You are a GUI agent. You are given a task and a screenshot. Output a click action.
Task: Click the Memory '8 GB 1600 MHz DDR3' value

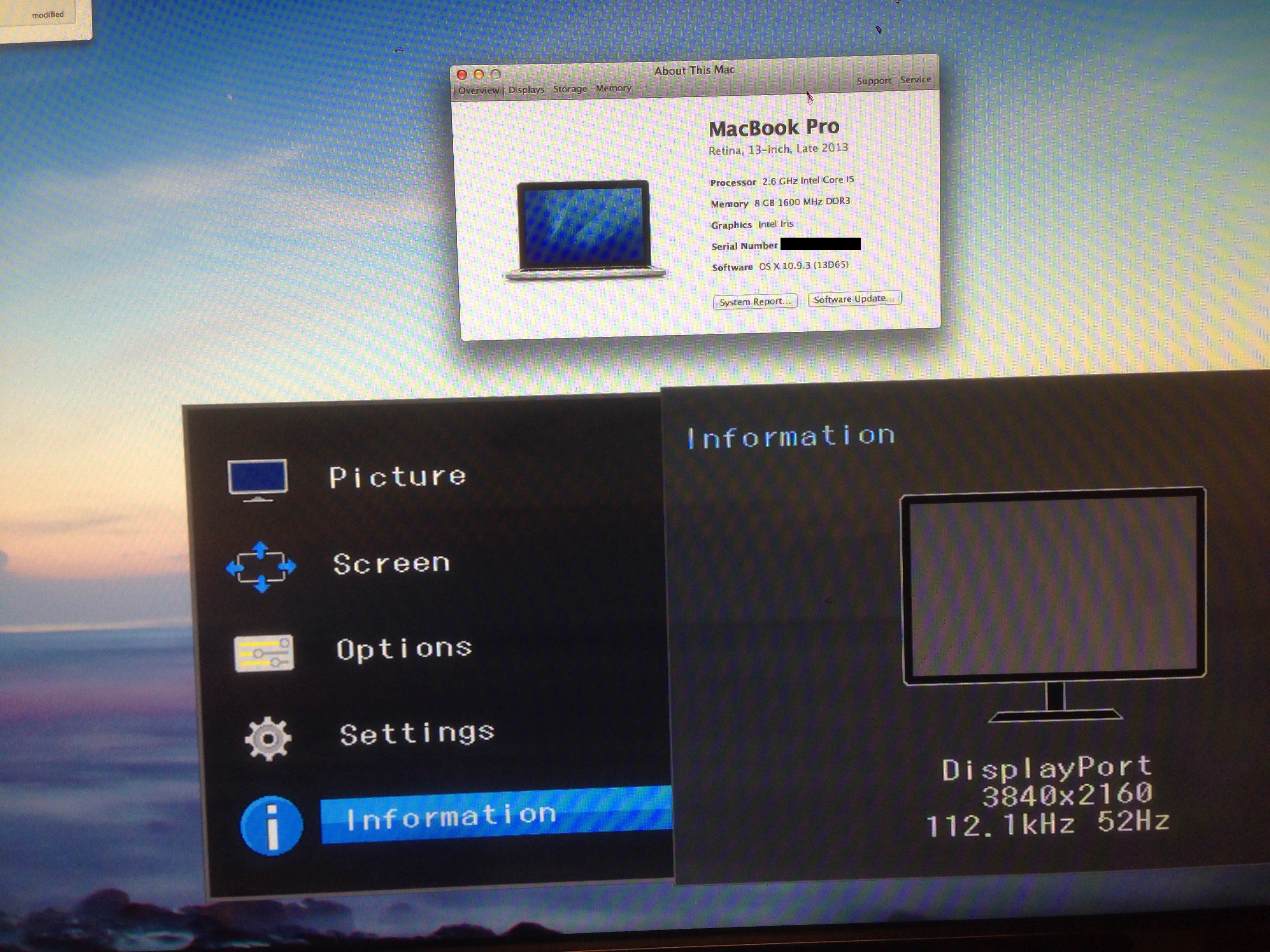click(802, 202)
